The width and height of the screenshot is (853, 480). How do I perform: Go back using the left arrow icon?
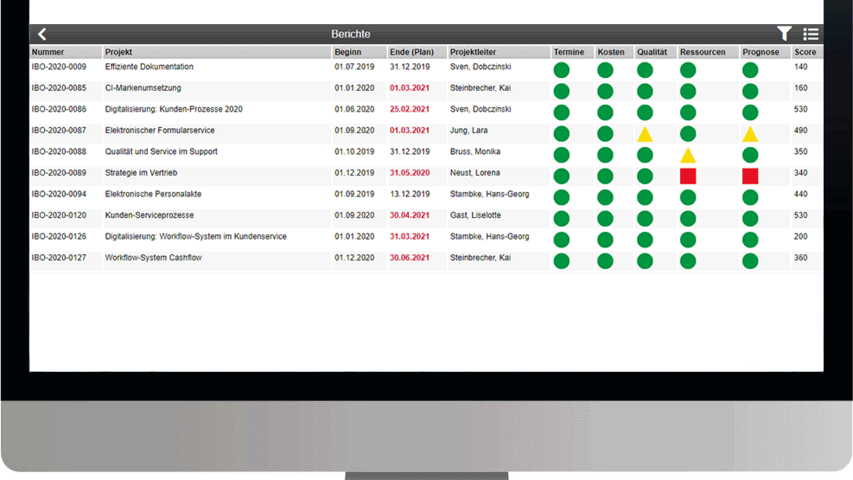(42, 34)
